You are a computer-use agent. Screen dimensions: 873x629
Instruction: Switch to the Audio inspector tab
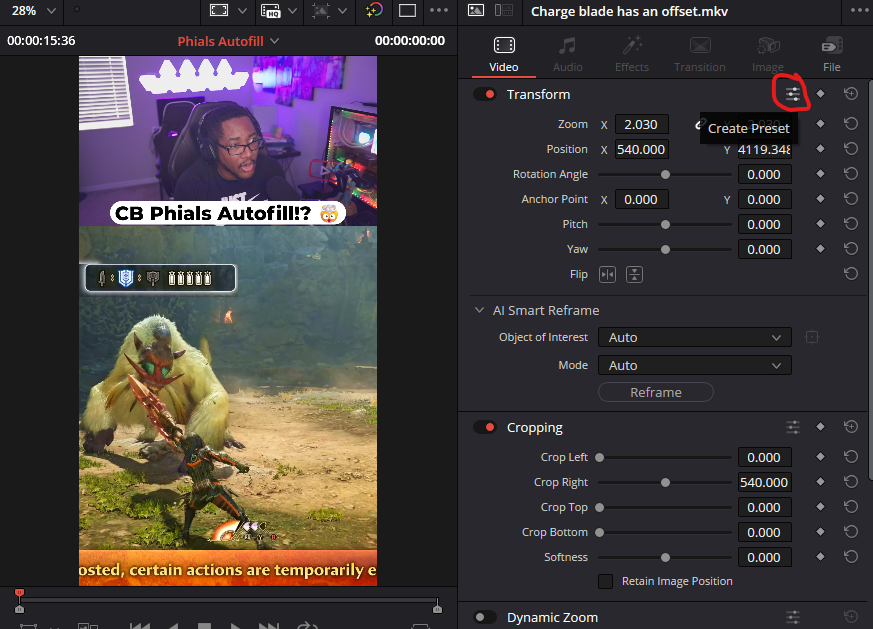567,55
